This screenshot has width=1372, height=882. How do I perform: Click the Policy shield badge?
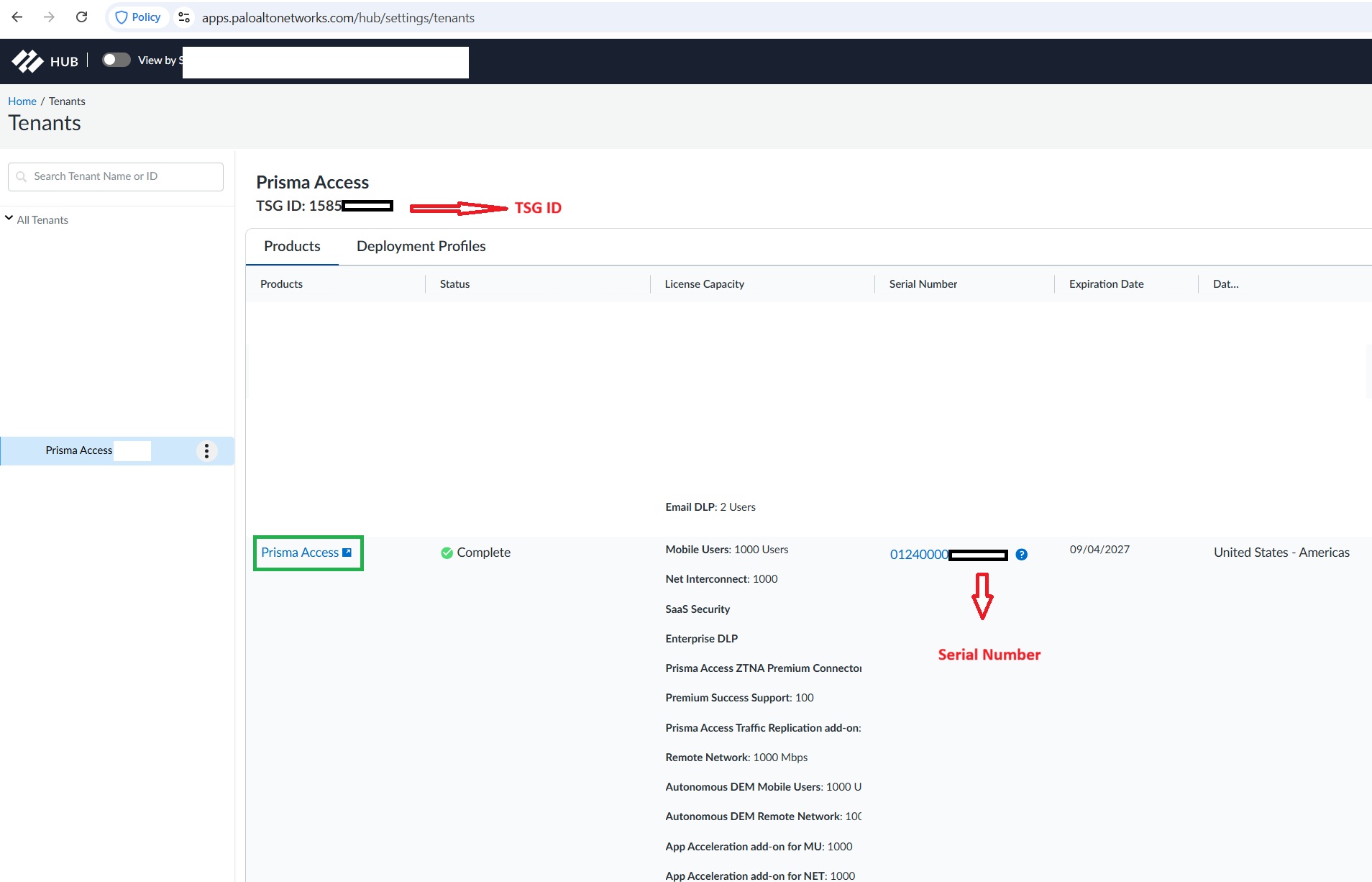[139, 17]
